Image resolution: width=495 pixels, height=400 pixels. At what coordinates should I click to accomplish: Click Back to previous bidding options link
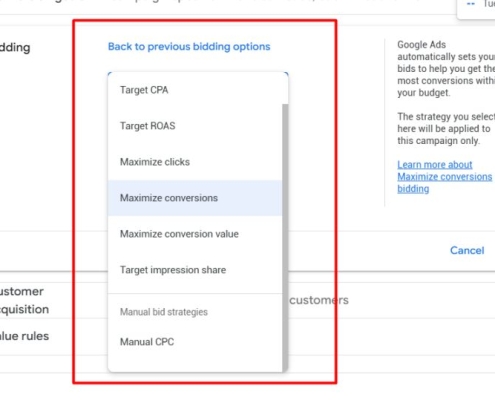(189, 47)
